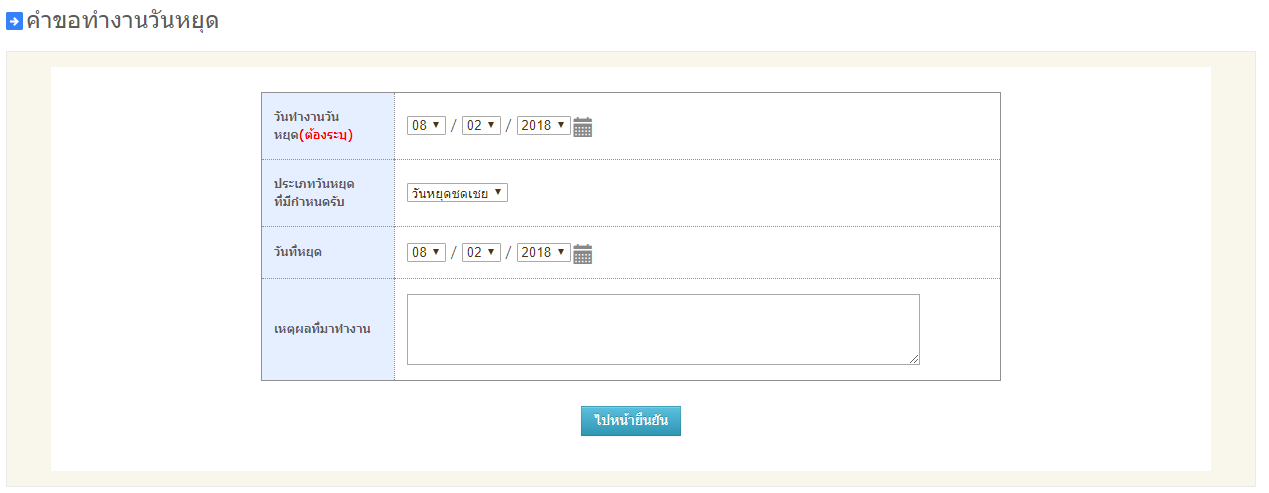This screenshot has height=493, width=1269.
Task: Click the คำขอทำงานวันหยุด page heading
Action: coord(123,21)
